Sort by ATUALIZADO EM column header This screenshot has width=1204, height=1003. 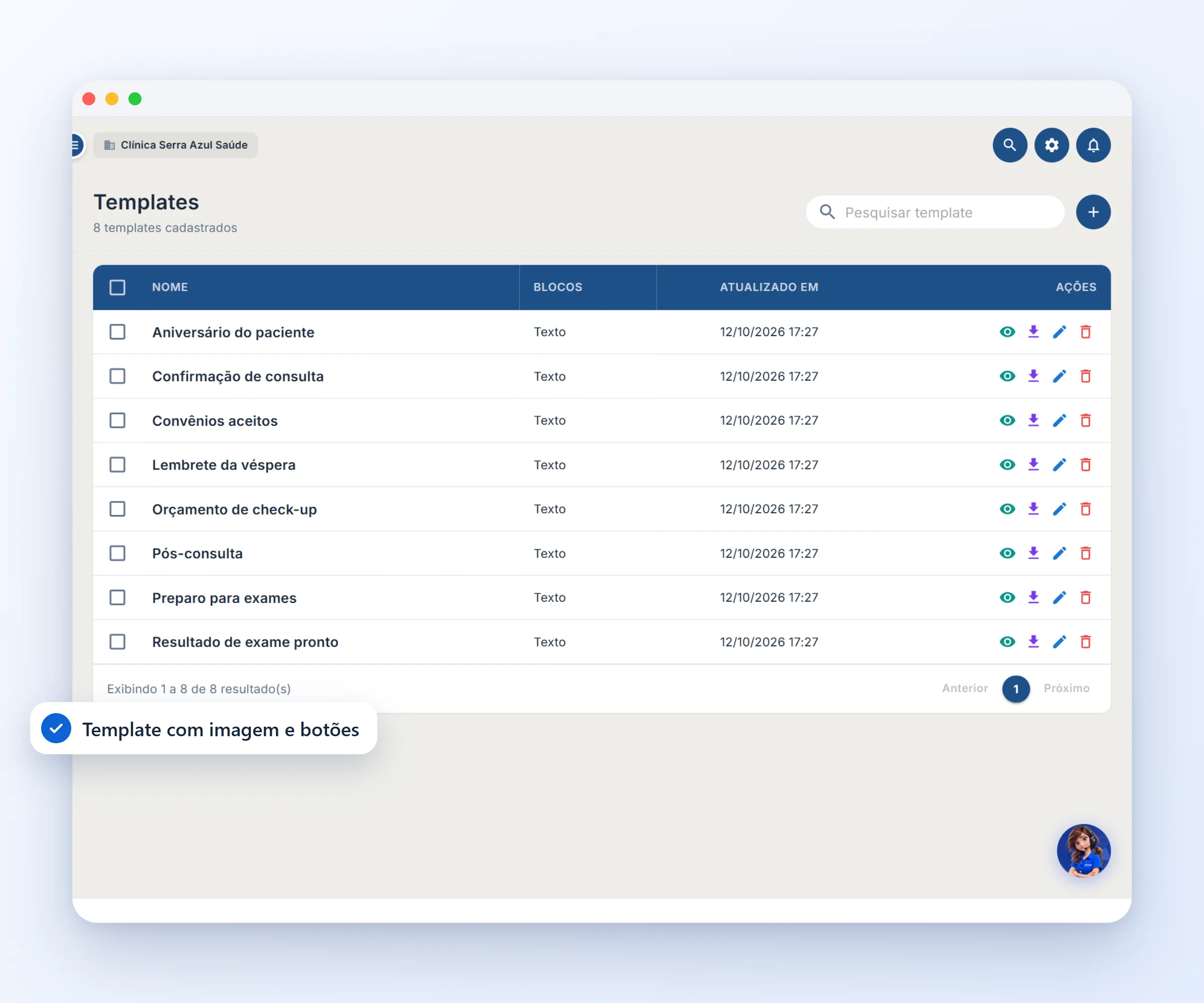pyautogui.click(x=769, y=287)
